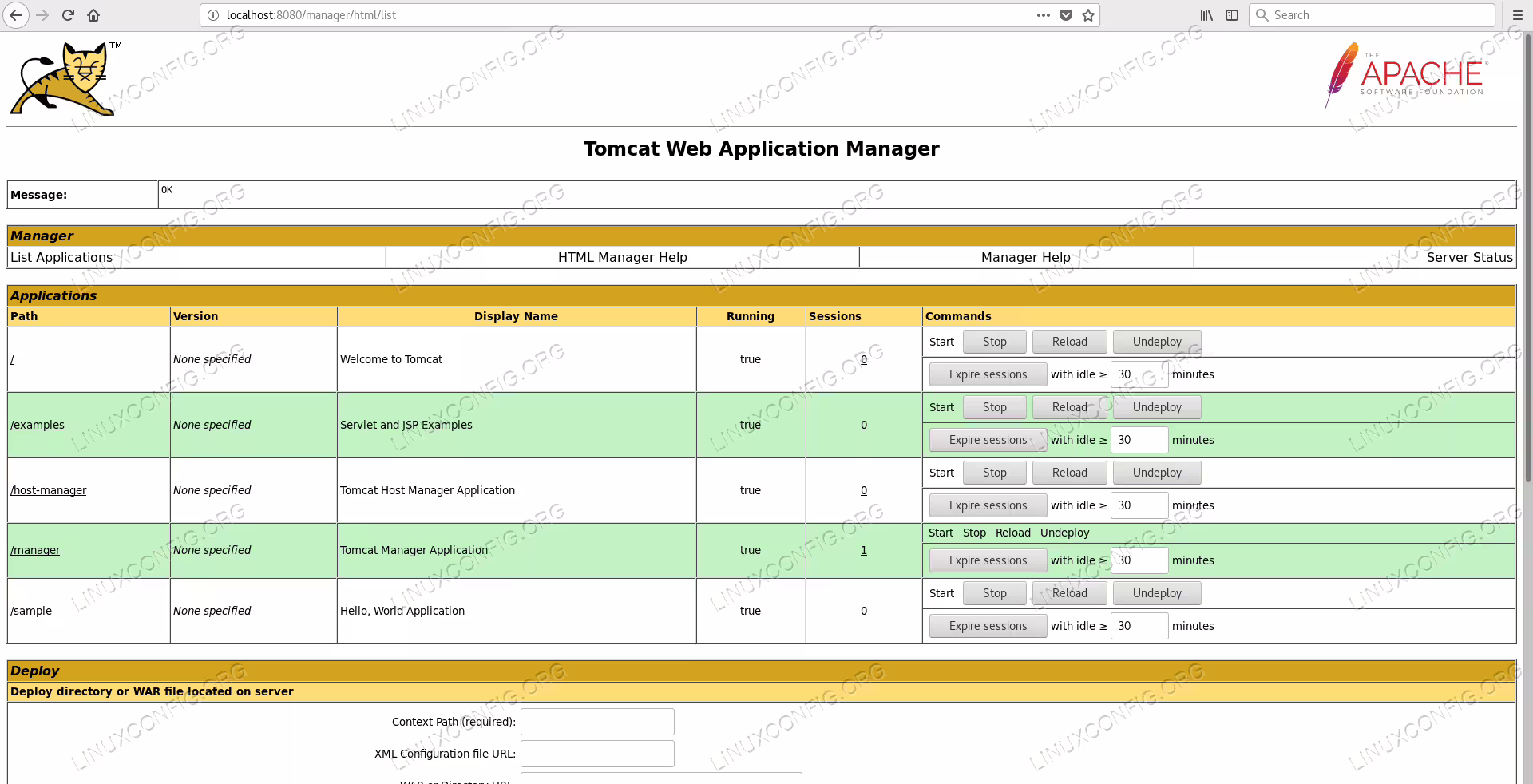This screenshot has height=784, width=1533.
Task: Select 'Welcome to Tomcat' display name text
Action: 391,359
